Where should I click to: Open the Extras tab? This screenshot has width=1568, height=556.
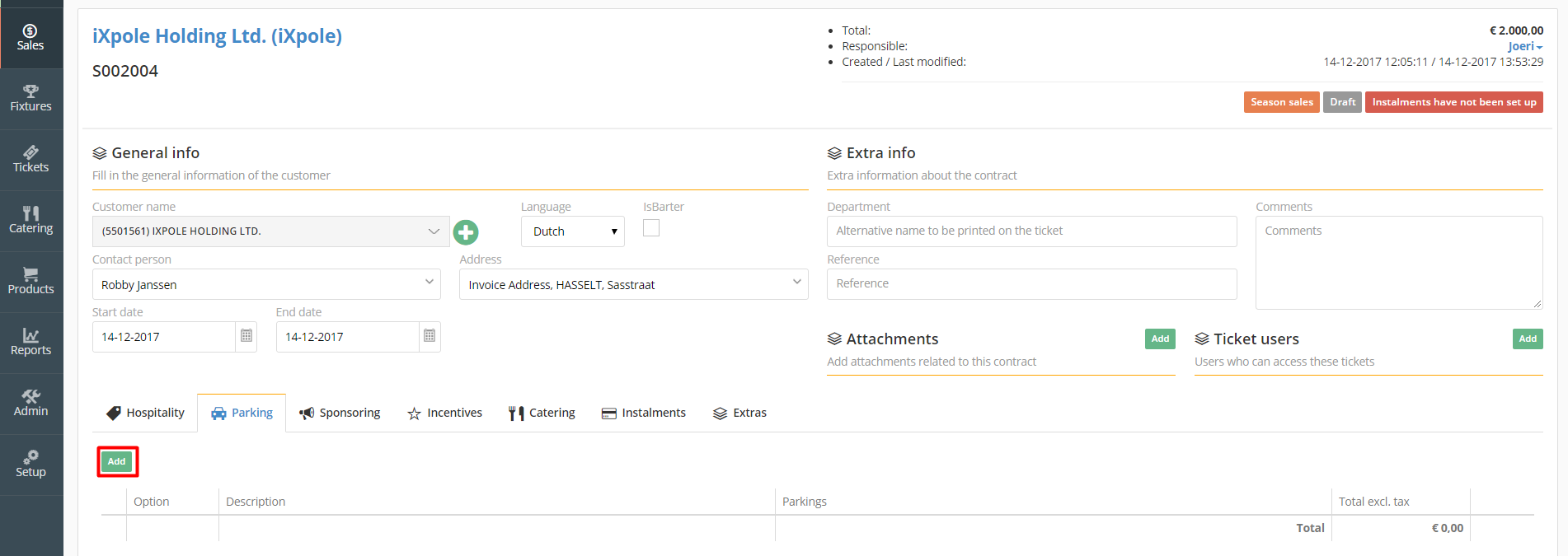(x=739, y=413)
